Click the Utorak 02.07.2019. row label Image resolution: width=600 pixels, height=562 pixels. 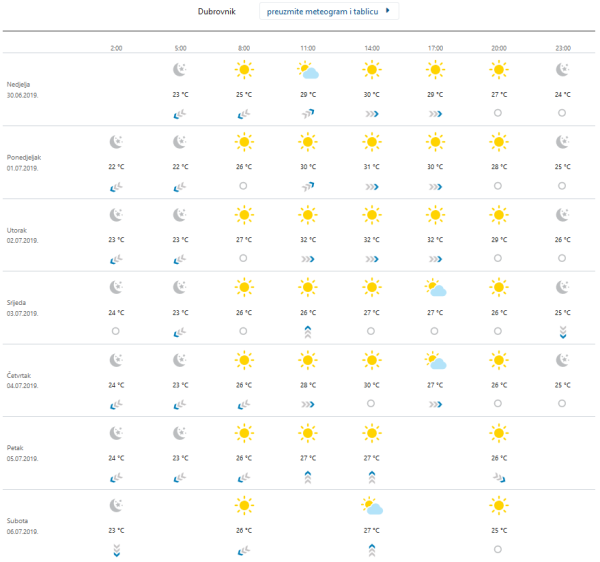click(22, 235)
